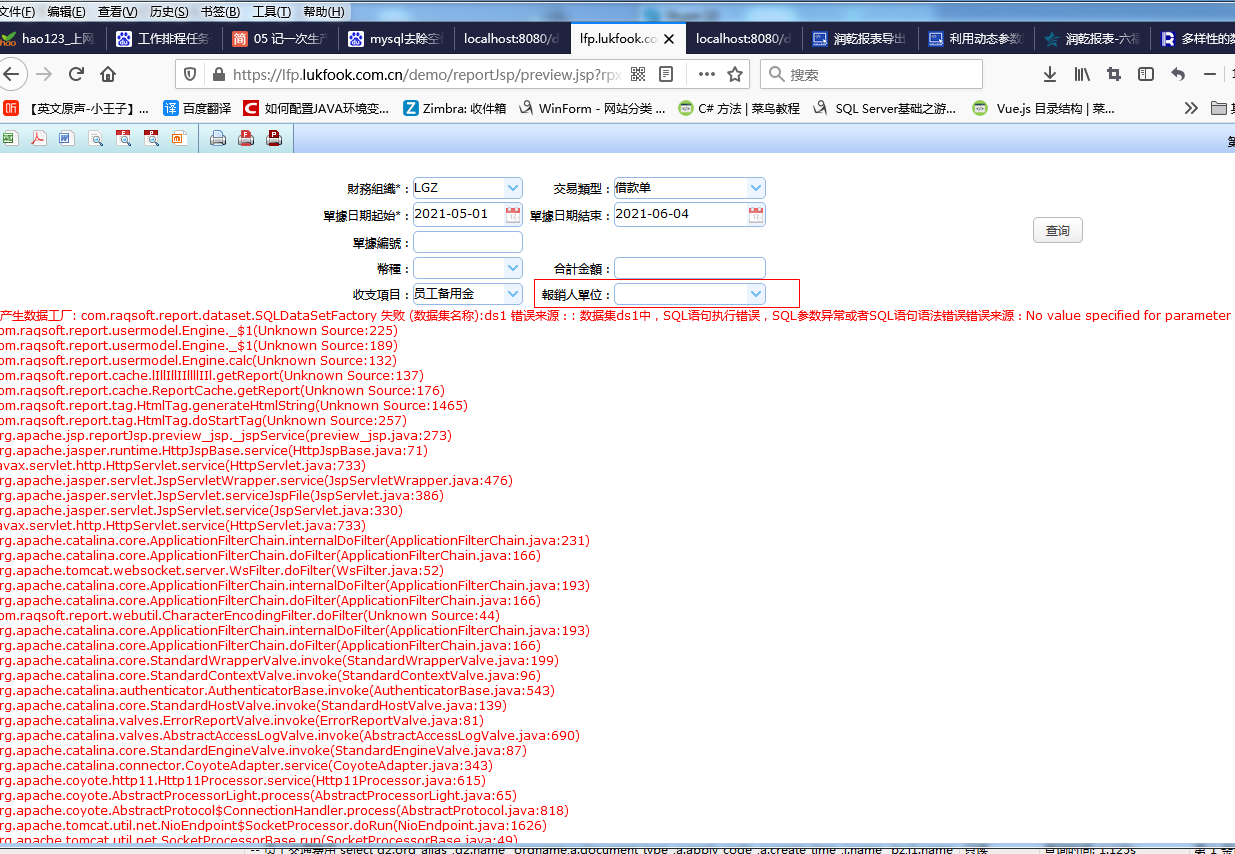
Task: Open calendar for 單據日期結束
Action: 756,214
